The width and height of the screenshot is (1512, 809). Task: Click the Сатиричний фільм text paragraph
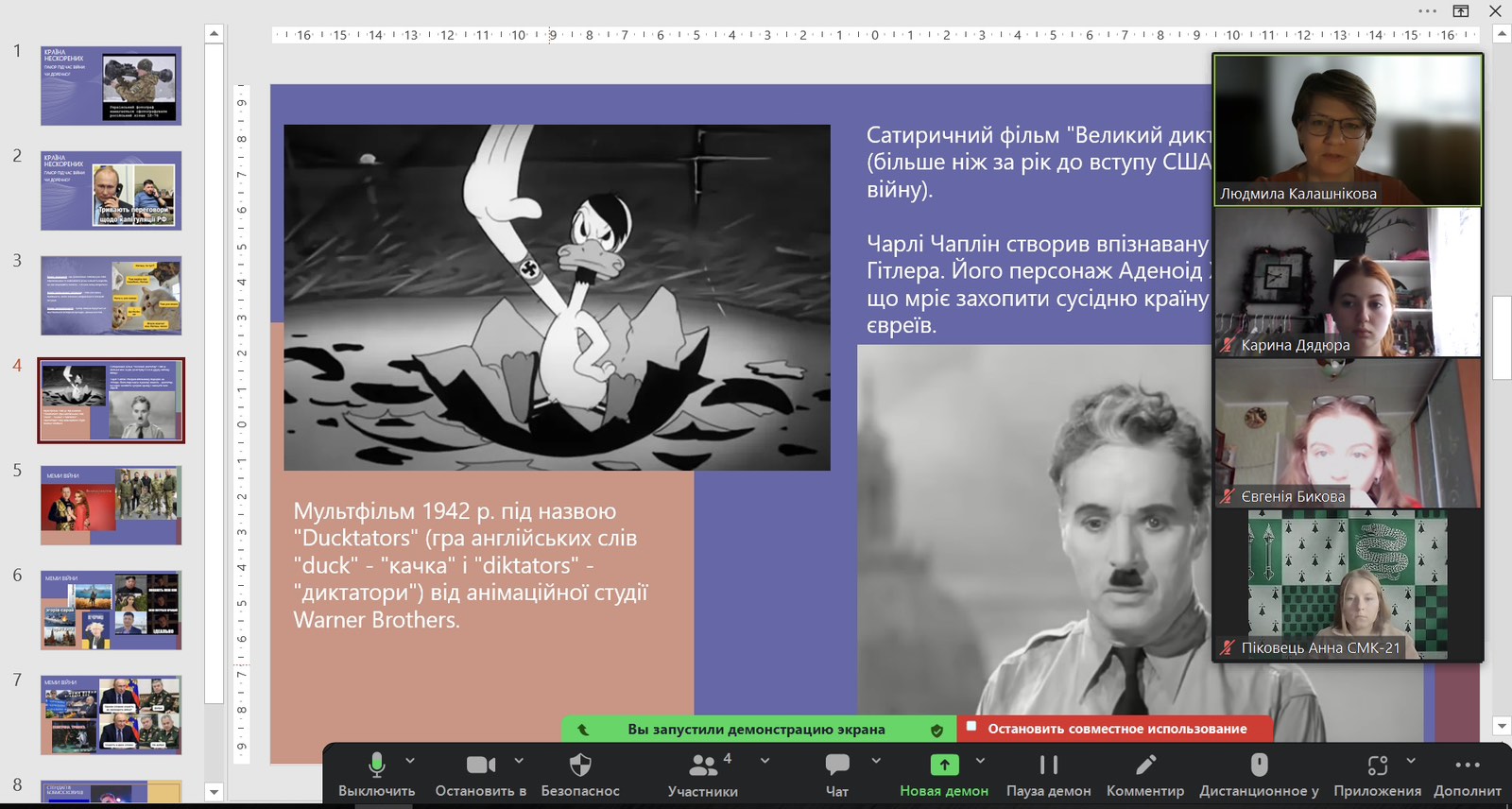coord(1039,162)
